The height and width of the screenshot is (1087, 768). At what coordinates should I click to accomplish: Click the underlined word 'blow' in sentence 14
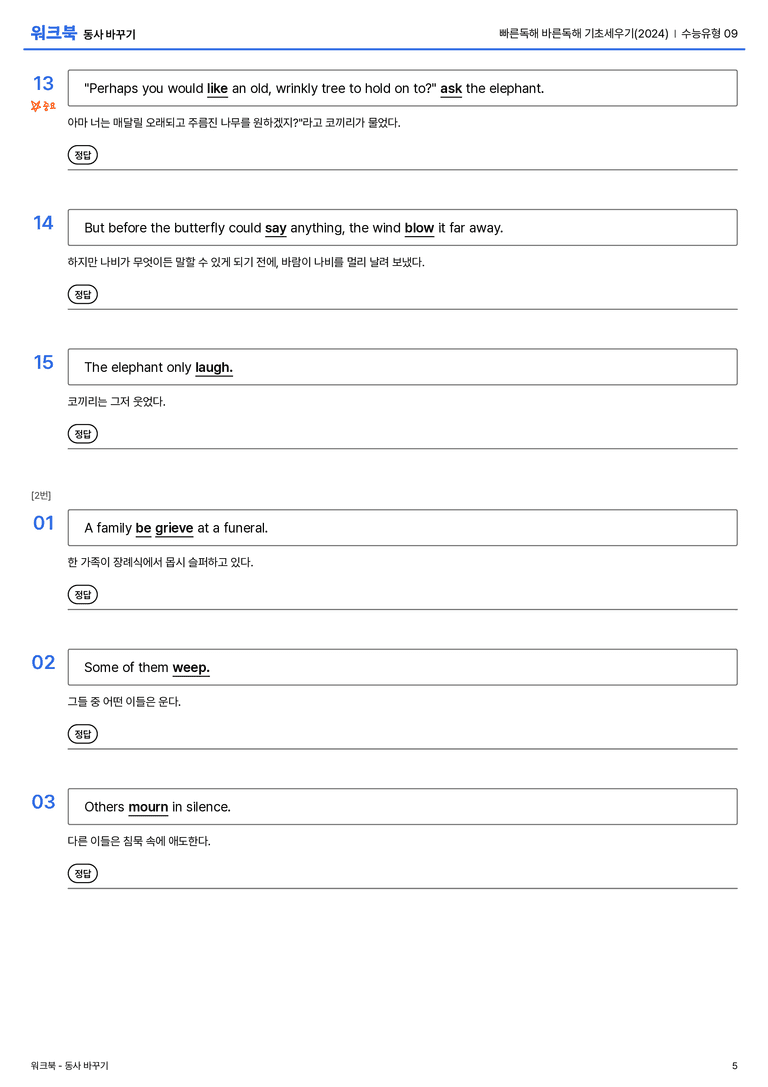[x=419, y=228]
